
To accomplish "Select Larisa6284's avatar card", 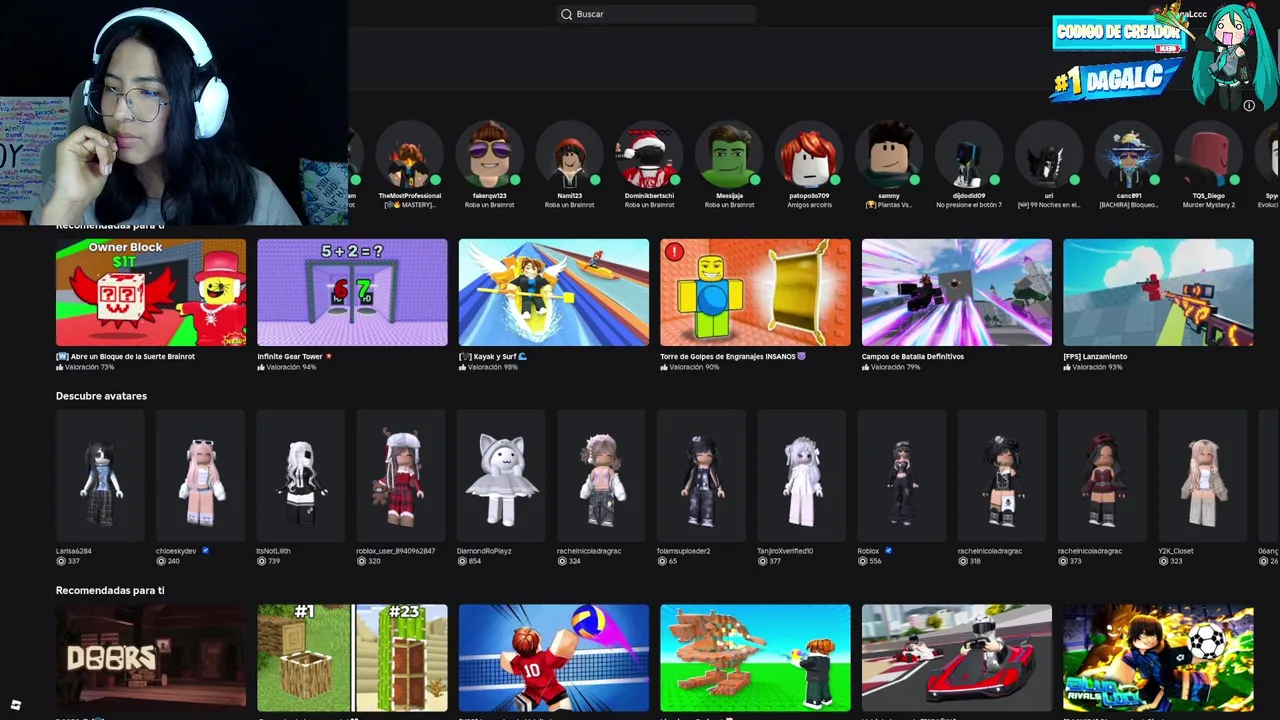I will pos(100,476).
